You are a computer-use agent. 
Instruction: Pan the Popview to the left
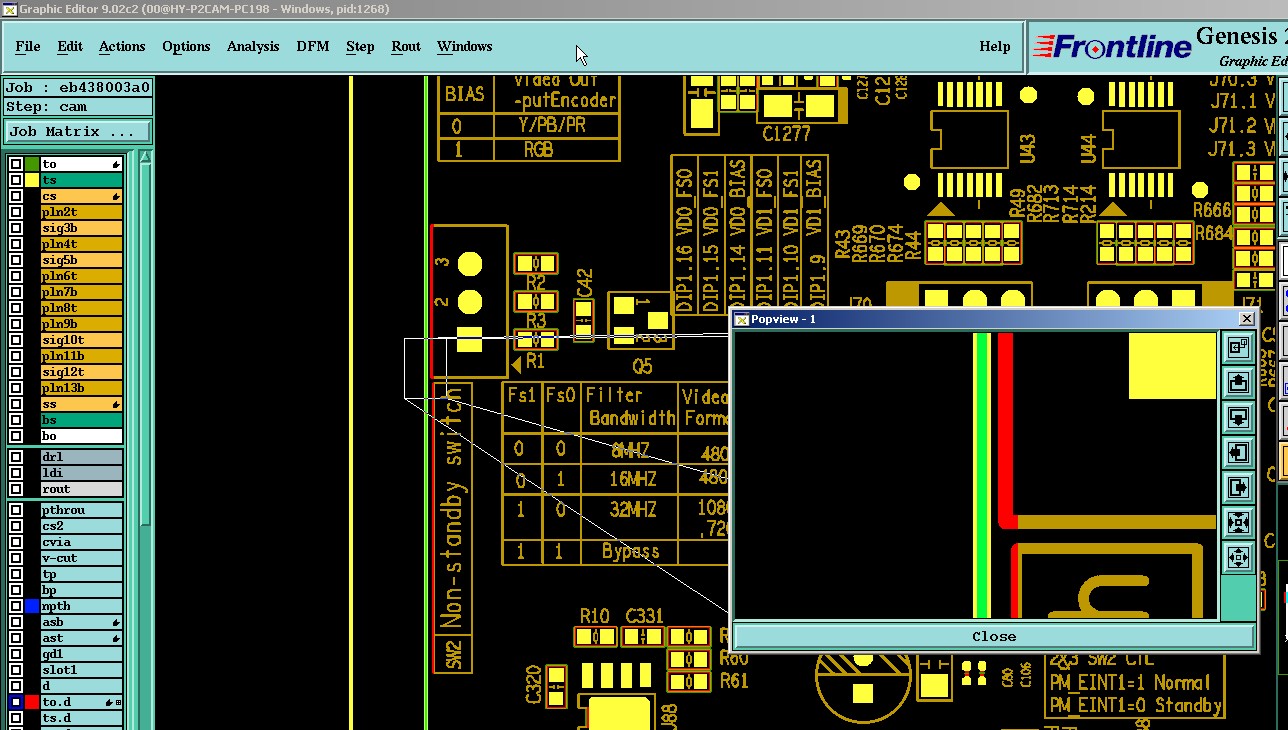point(1239,452)
